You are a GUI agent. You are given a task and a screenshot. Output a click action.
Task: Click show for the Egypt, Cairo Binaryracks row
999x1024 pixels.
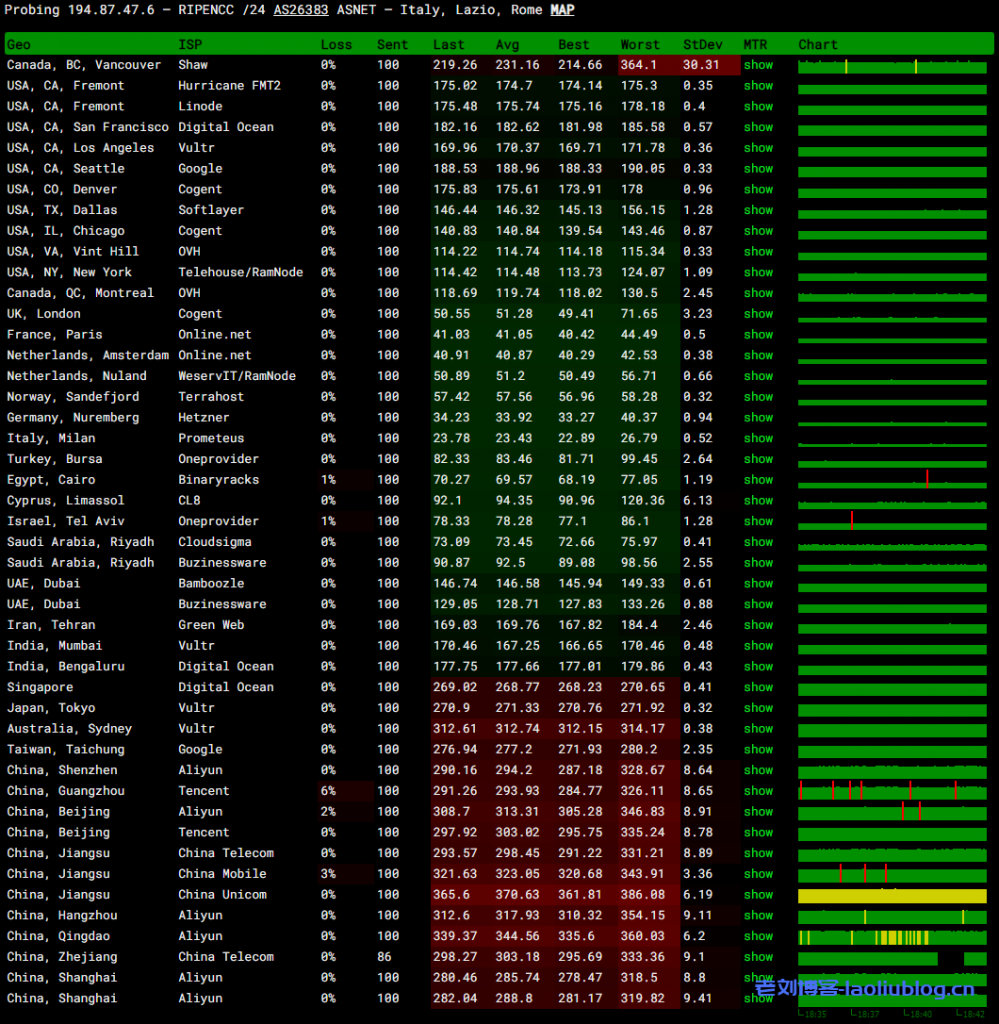coord(758,480)
